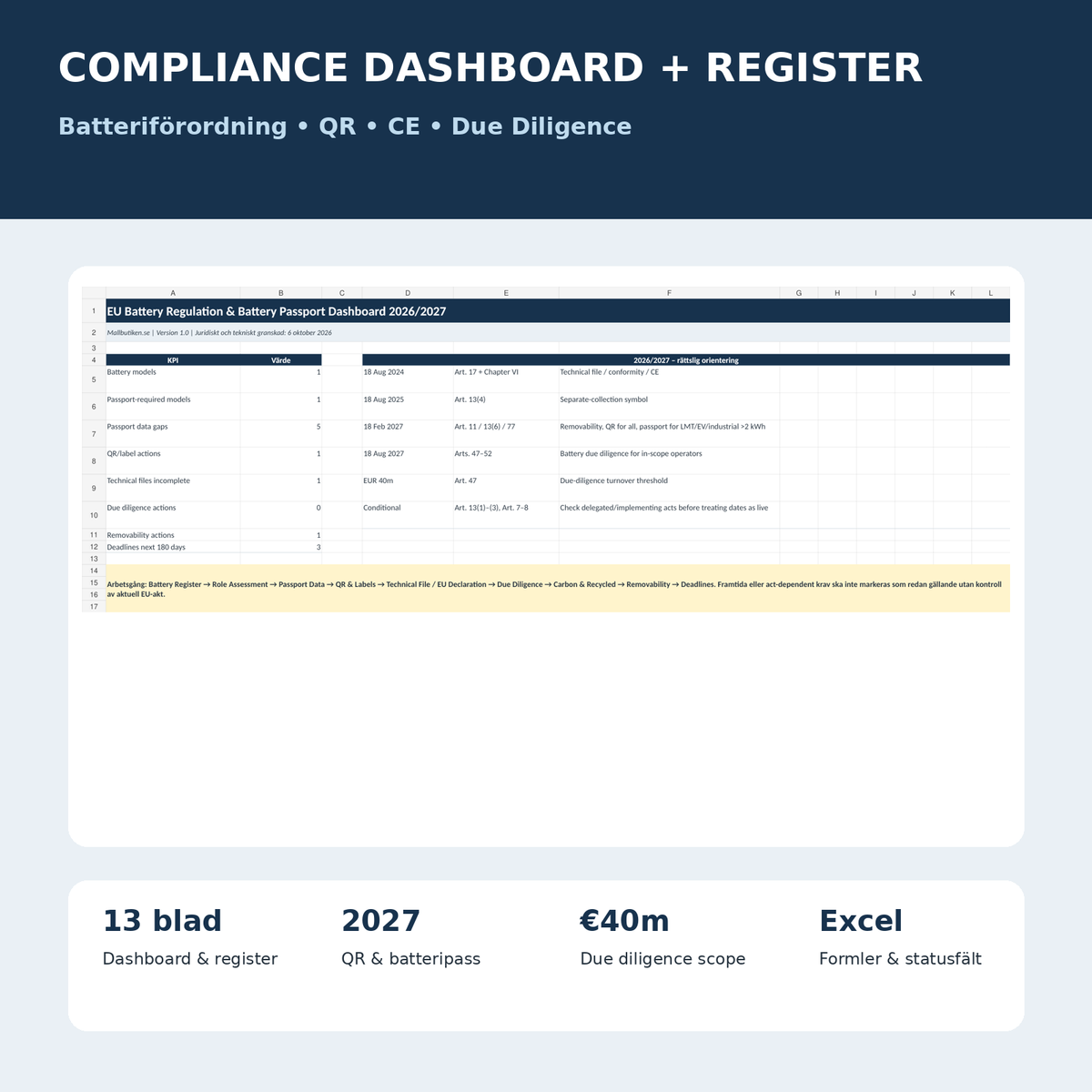Click the 'Due diligence scope' caption
1092x1092 pixels.
662,959
